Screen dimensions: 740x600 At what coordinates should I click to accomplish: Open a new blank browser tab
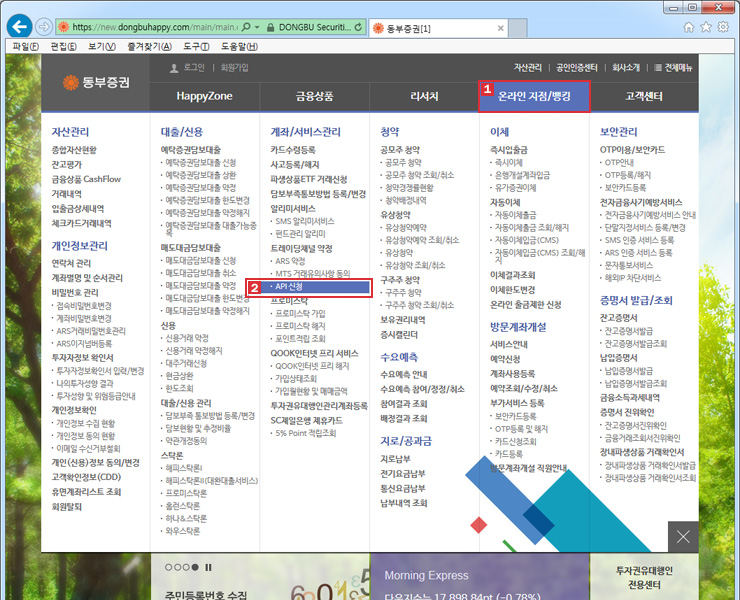(518, 28)
